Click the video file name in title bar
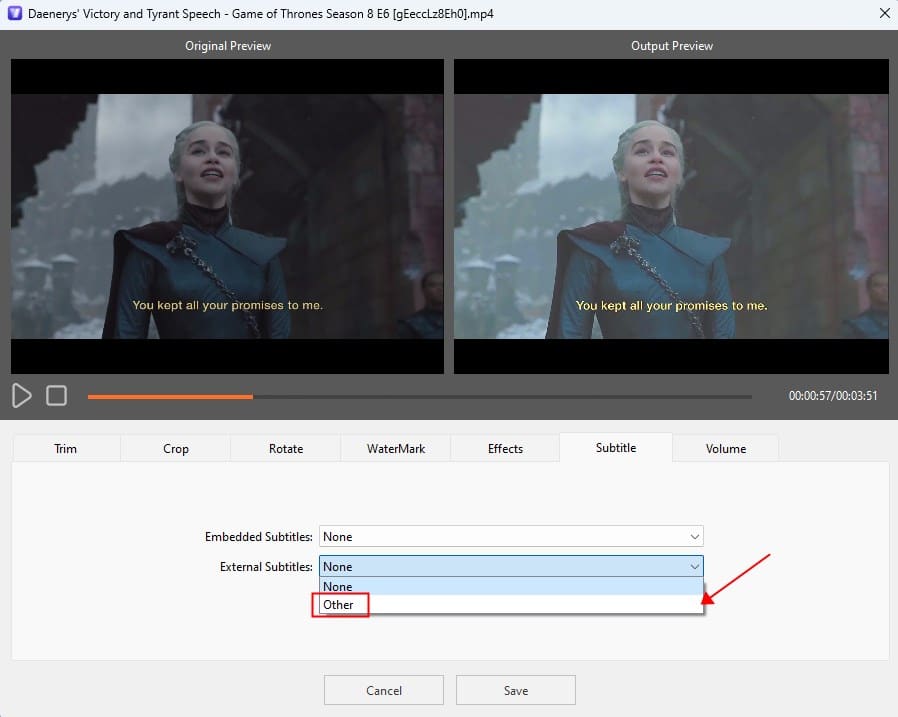 click(261, 14)
